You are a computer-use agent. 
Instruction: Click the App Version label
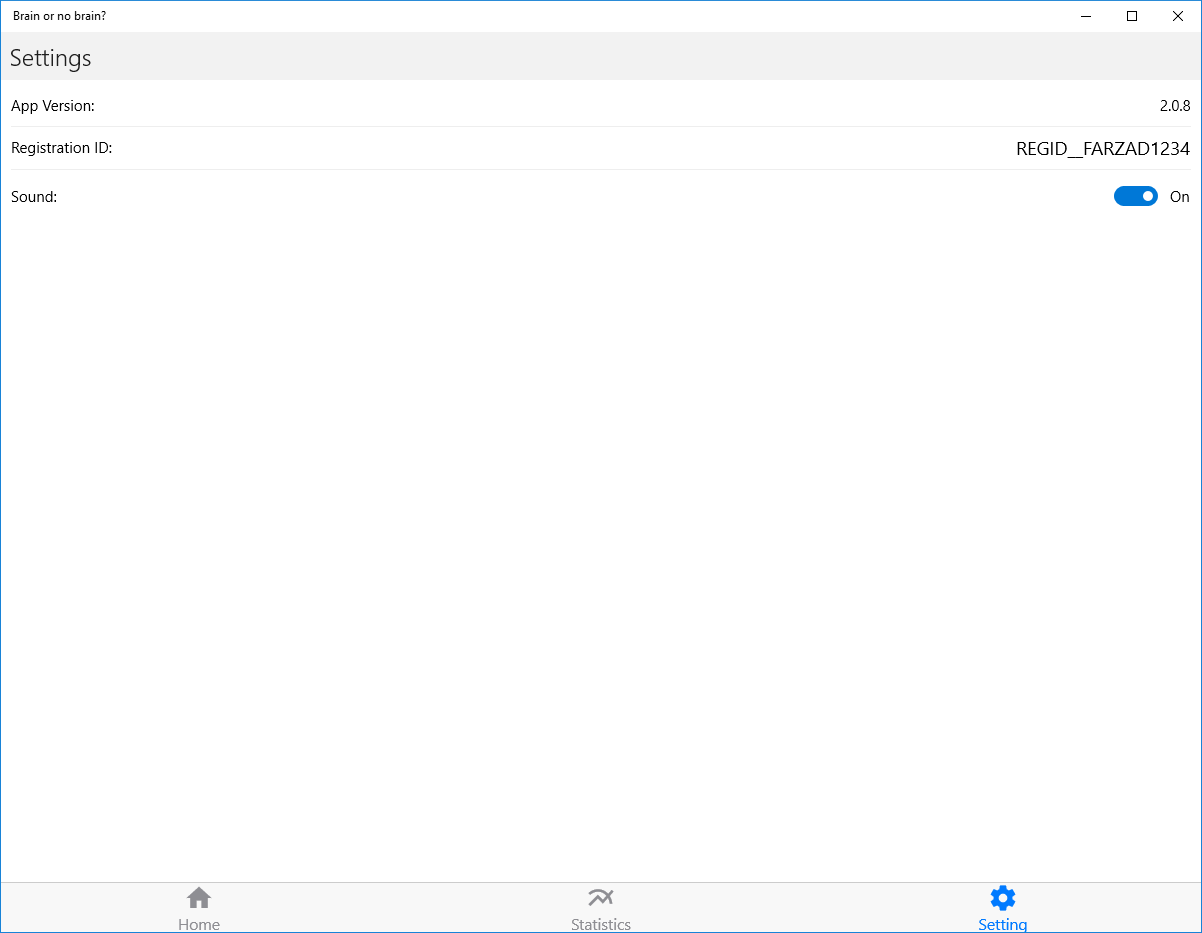(x=53, y=106)
